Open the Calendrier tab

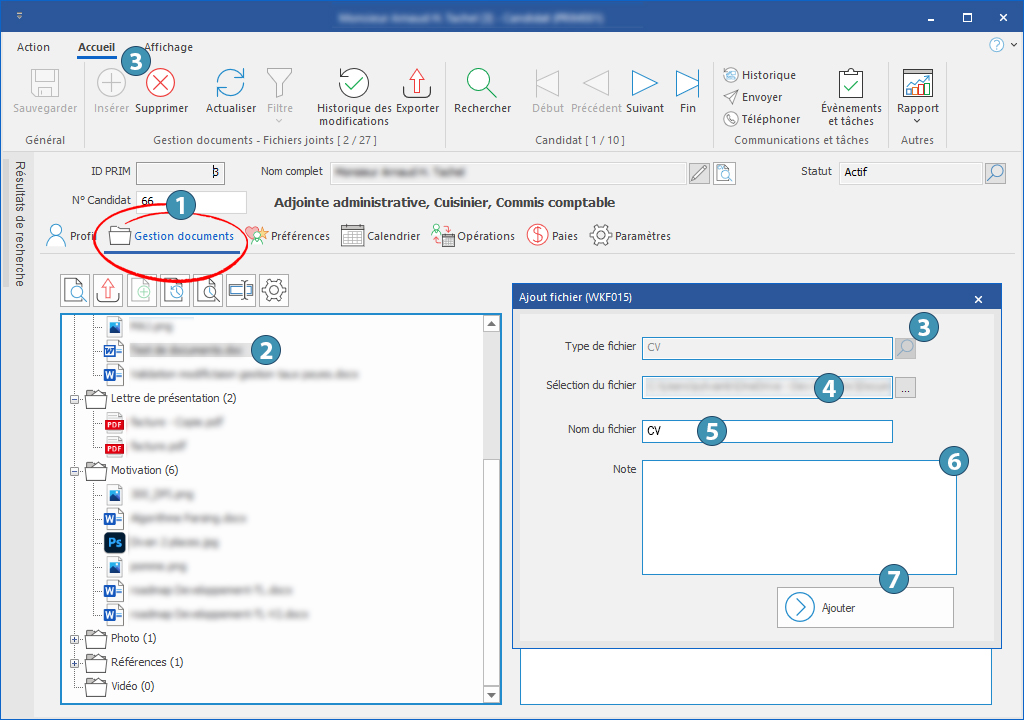coord(381,236)
